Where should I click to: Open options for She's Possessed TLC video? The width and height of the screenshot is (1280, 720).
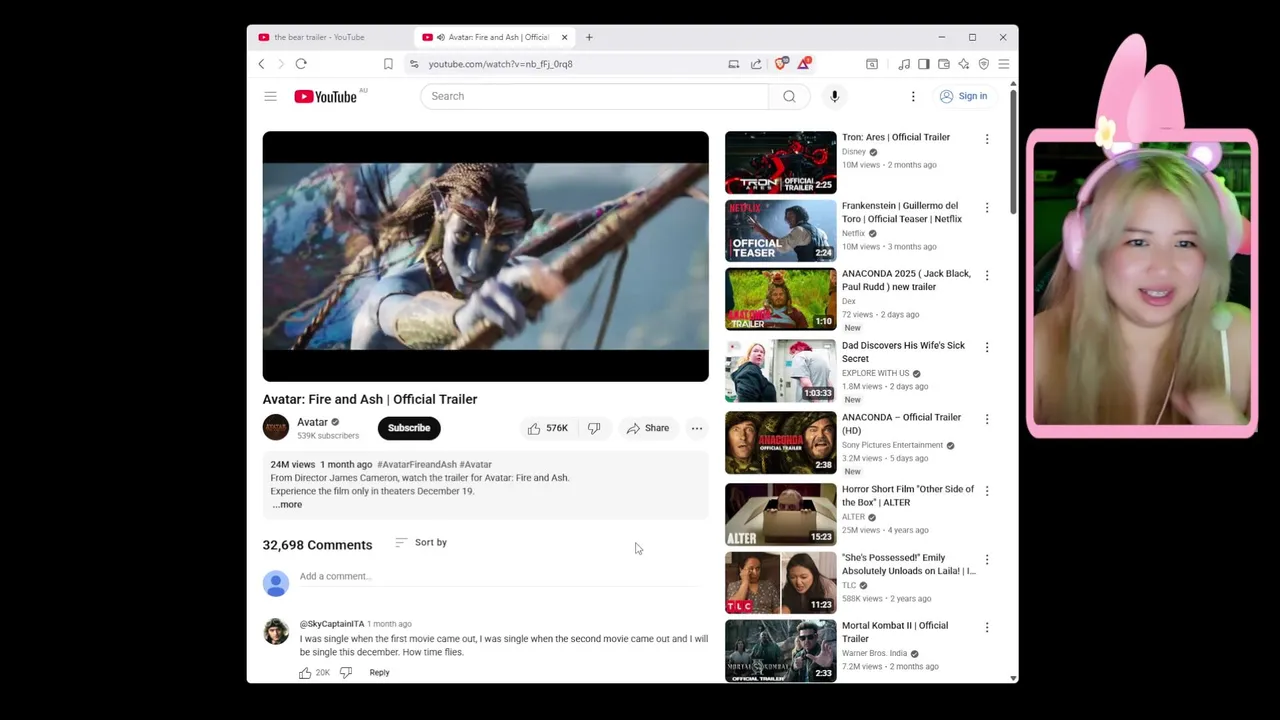pos(987,559)
